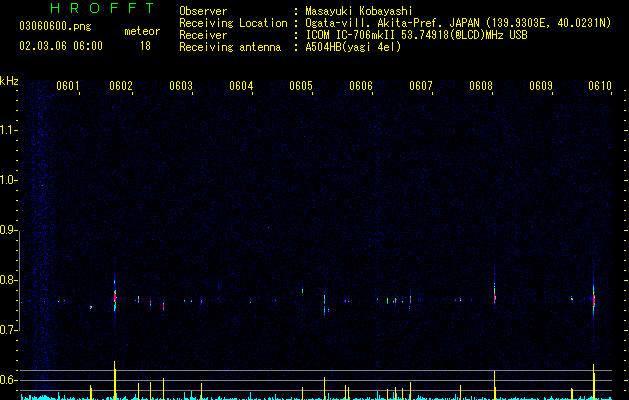Click the kHz axis unit label

(x=9, y=81)
